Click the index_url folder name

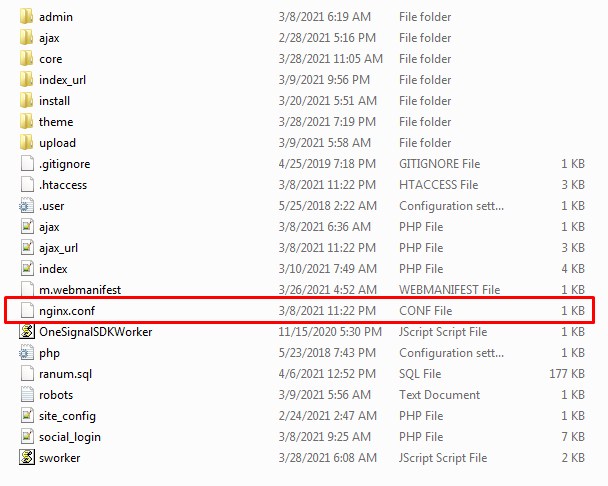click(x=62, y=80)
